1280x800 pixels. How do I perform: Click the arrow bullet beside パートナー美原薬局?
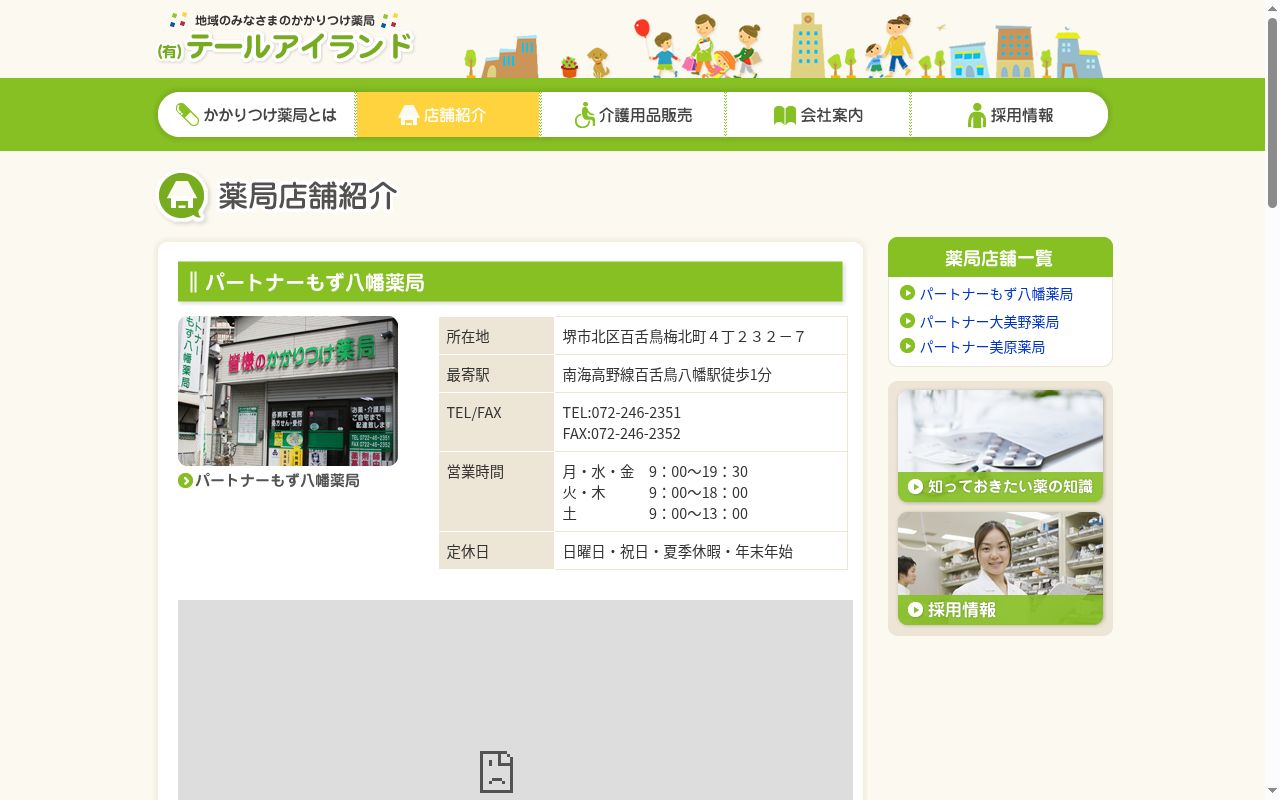[x=907, y=346]
